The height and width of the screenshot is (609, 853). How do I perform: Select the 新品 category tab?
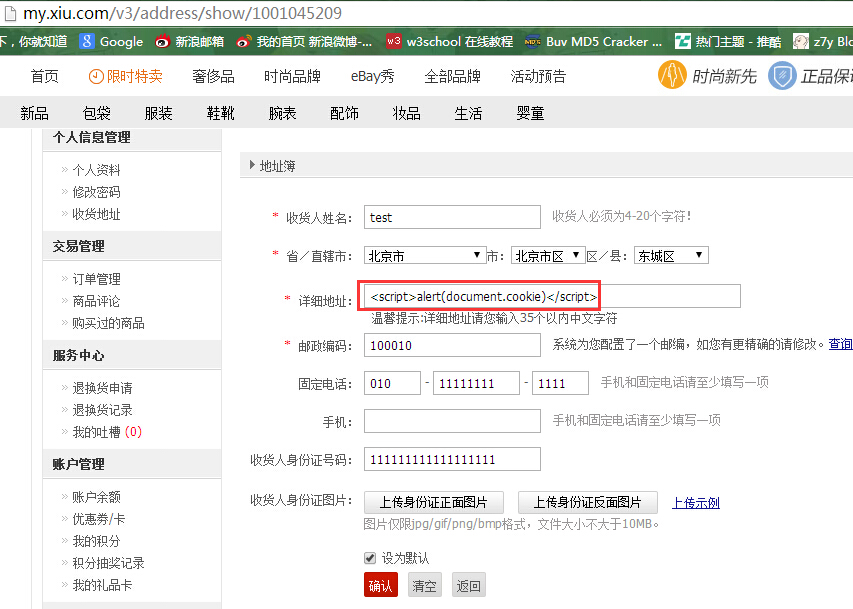coord(34,113)
